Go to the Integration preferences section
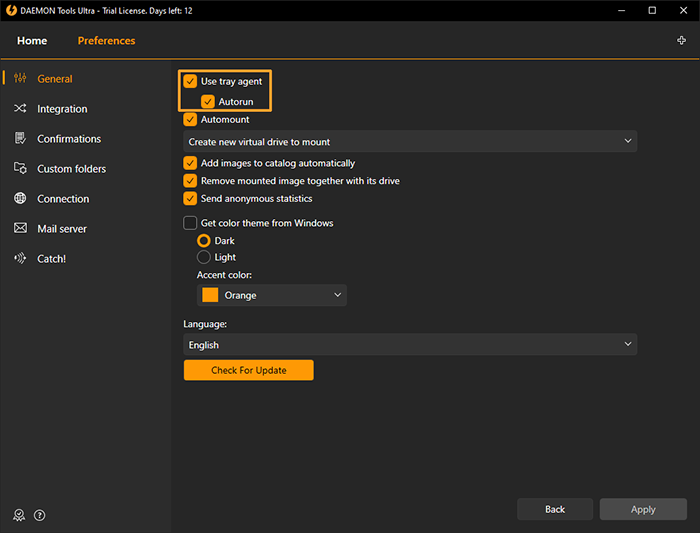Viewport: 700px width, 533px height. [x=62, y=109]
